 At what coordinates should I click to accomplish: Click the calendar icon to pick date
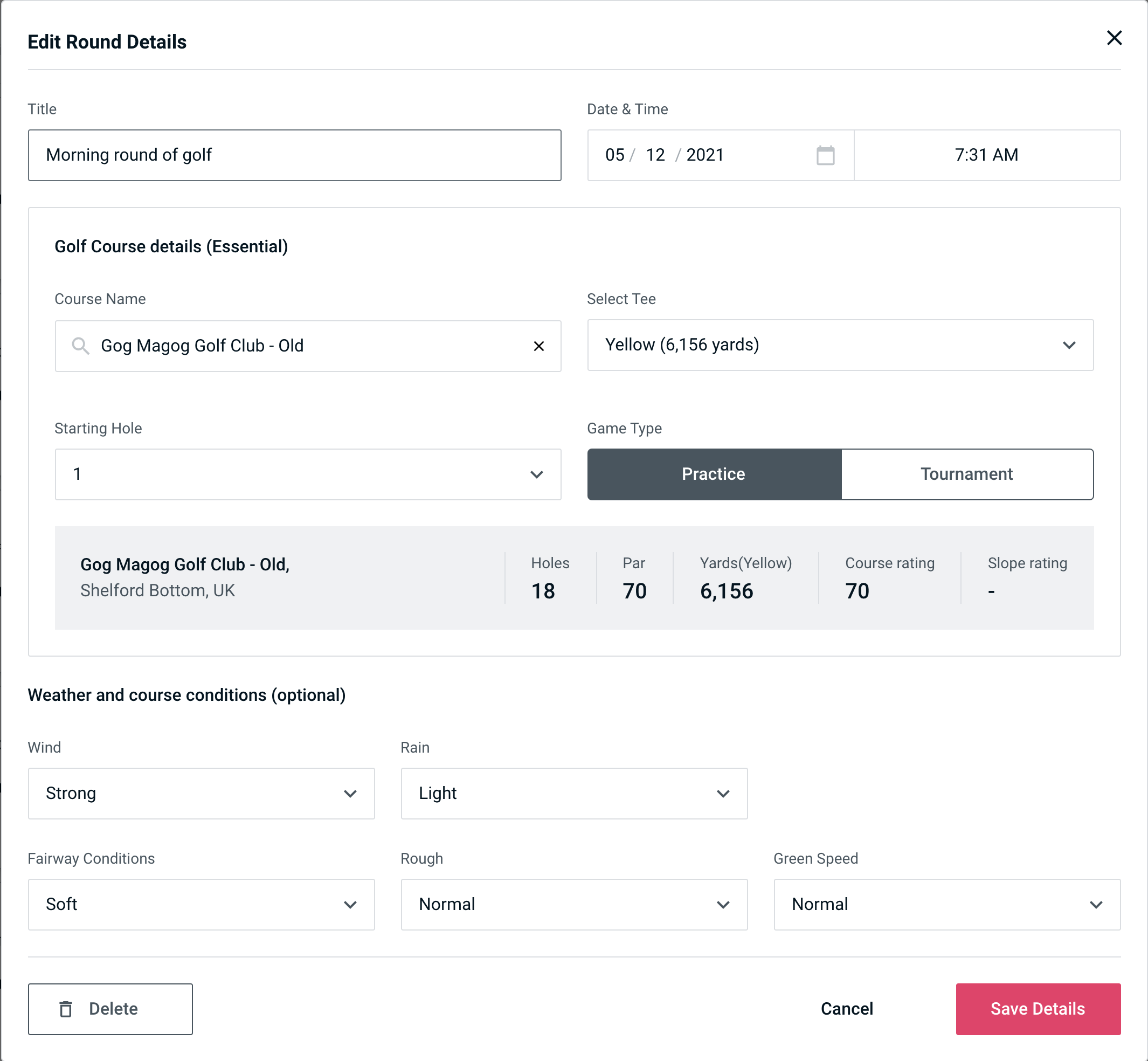point(826,155)
